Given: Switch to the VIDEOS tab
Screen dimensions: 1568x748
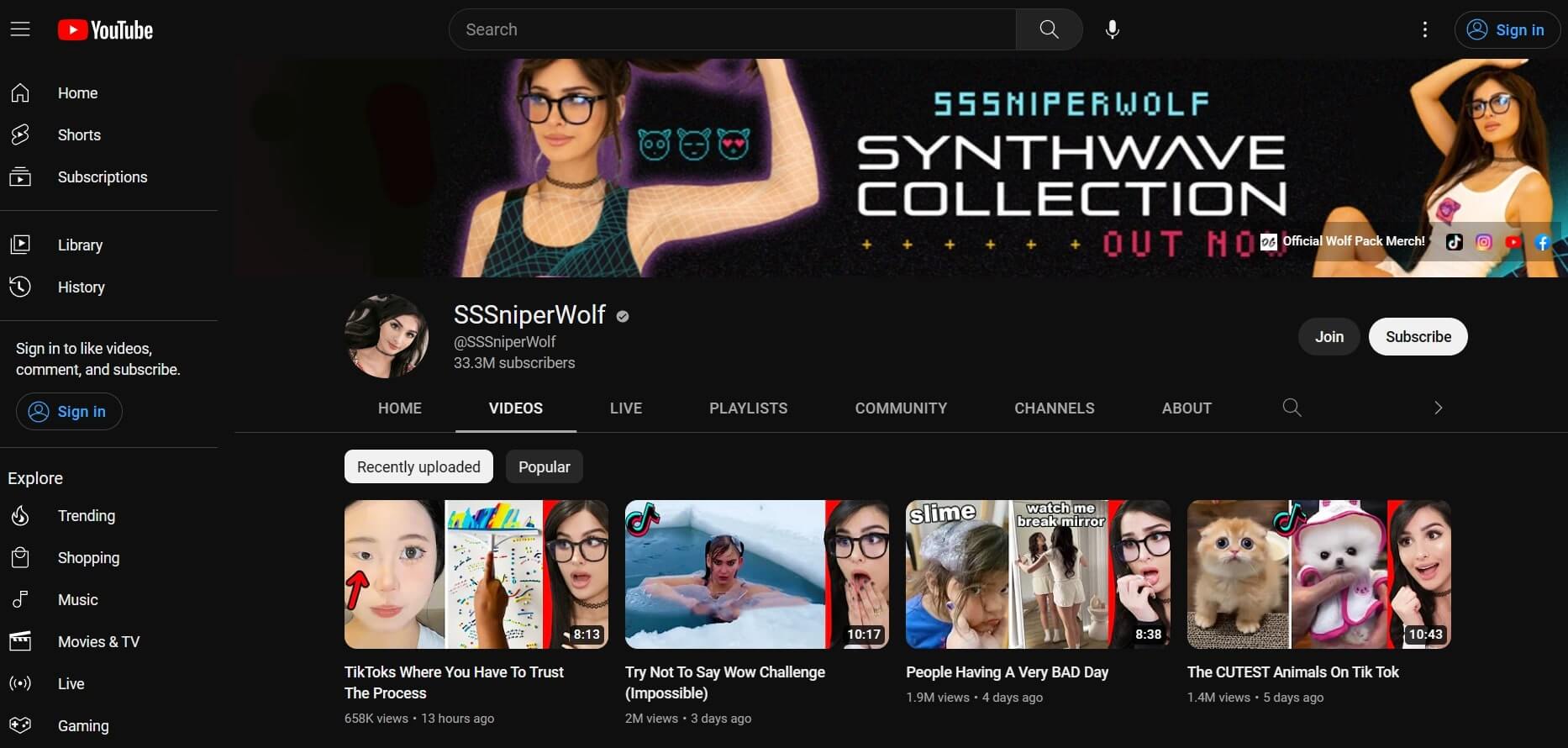Looking at the screenshot, I should point(516,408).
